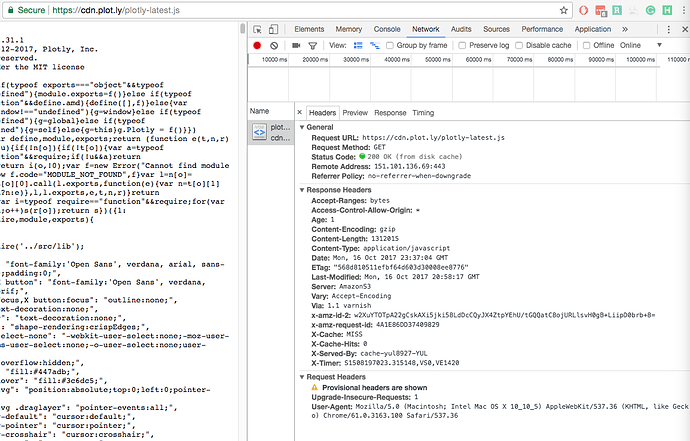Close the request details pane

tap(300, 113)
